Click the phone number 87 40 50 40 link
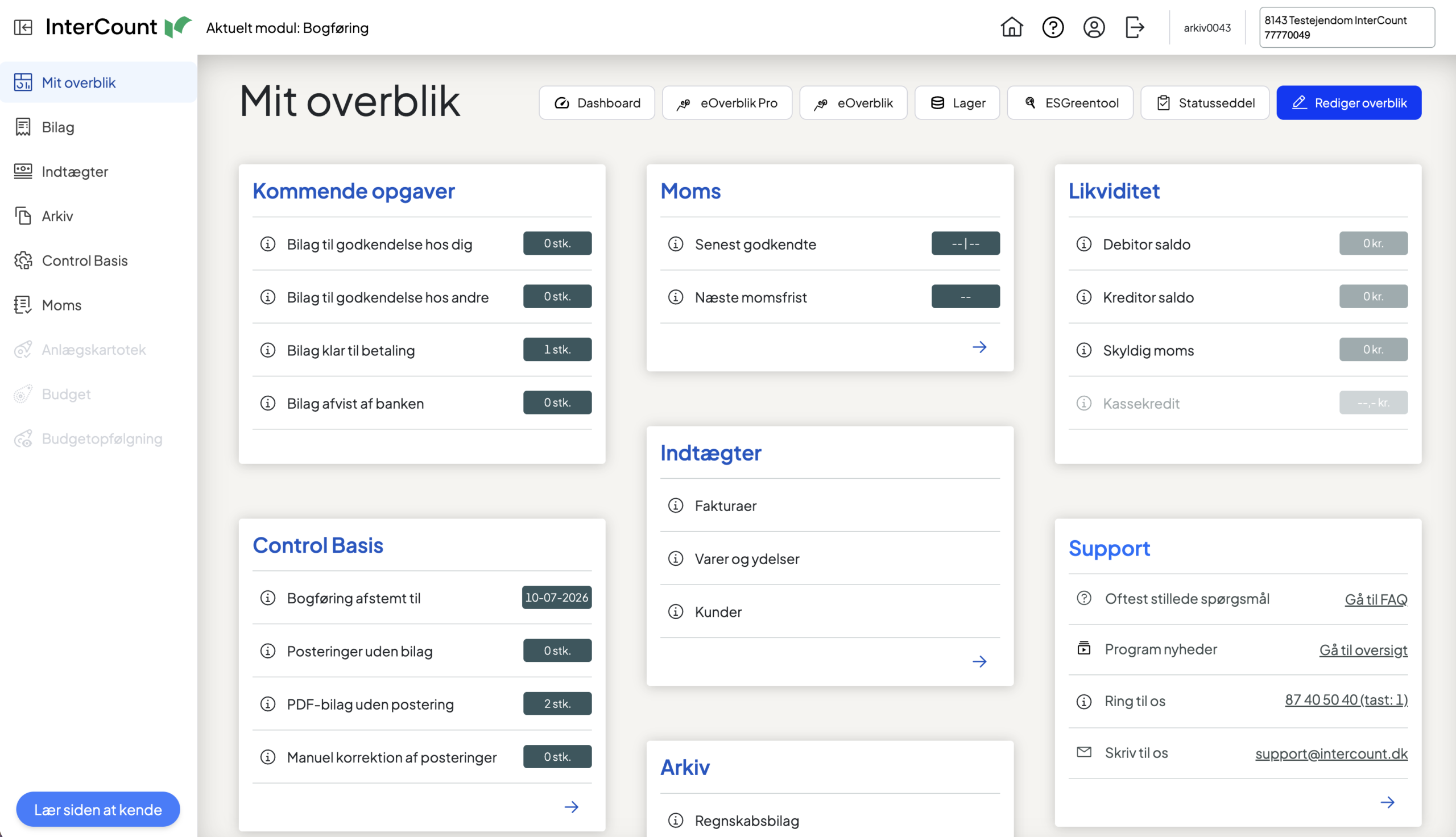The width and height of the screenshot is (1456, 837). tap(1346, 699)
